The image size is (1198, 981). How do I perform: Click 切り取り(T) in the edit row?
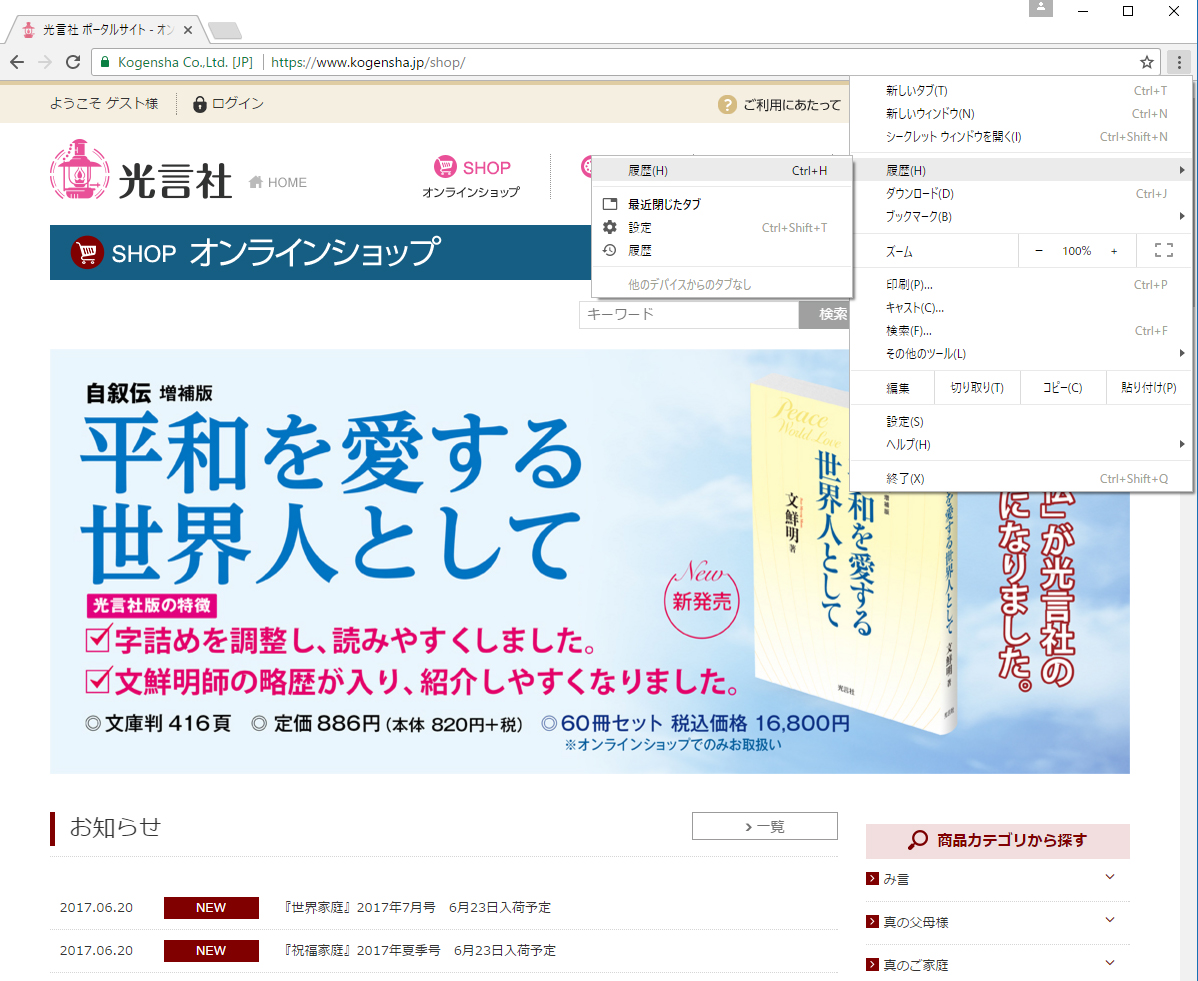coord(977,387)
